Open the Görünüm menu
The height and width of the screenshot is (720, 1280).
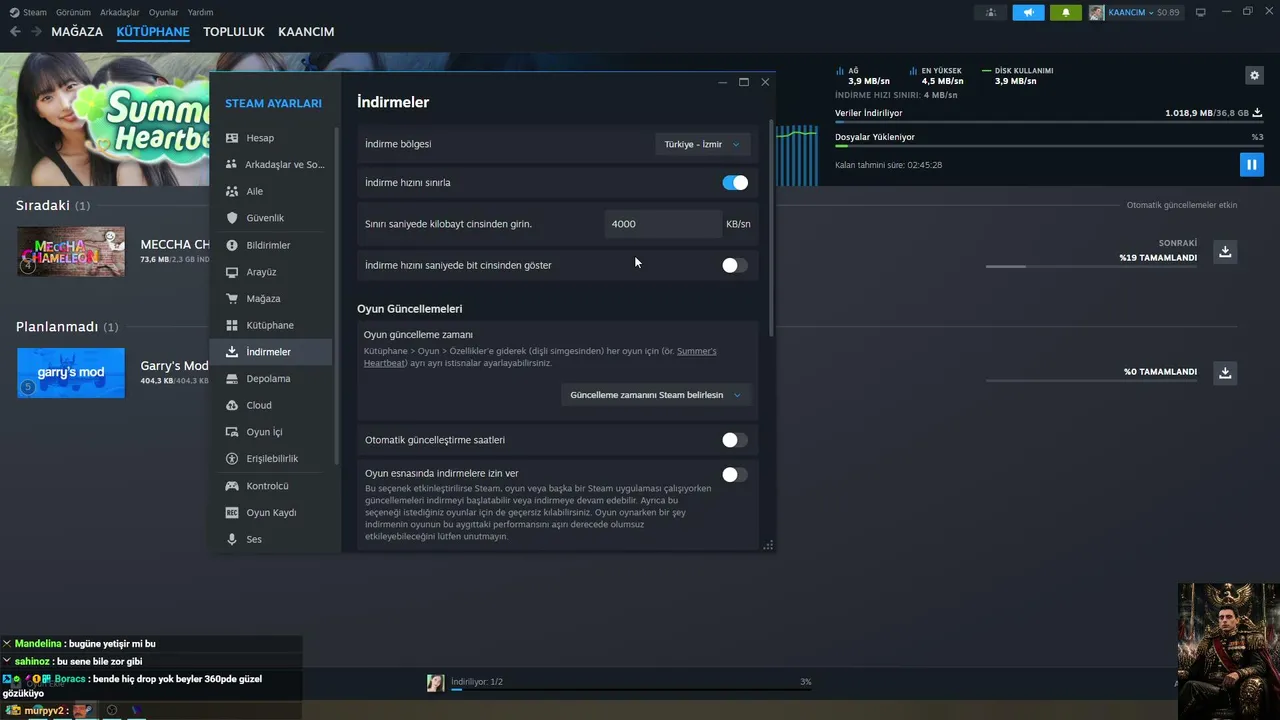pyautogui.click(x=74, y=12)
